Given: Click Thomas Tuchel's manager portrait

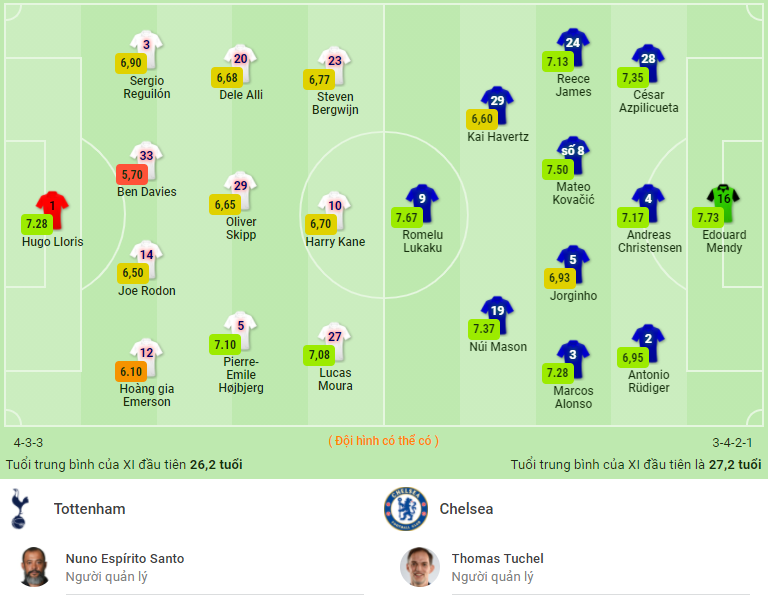Looking at the screenshot, I should 420,567.
